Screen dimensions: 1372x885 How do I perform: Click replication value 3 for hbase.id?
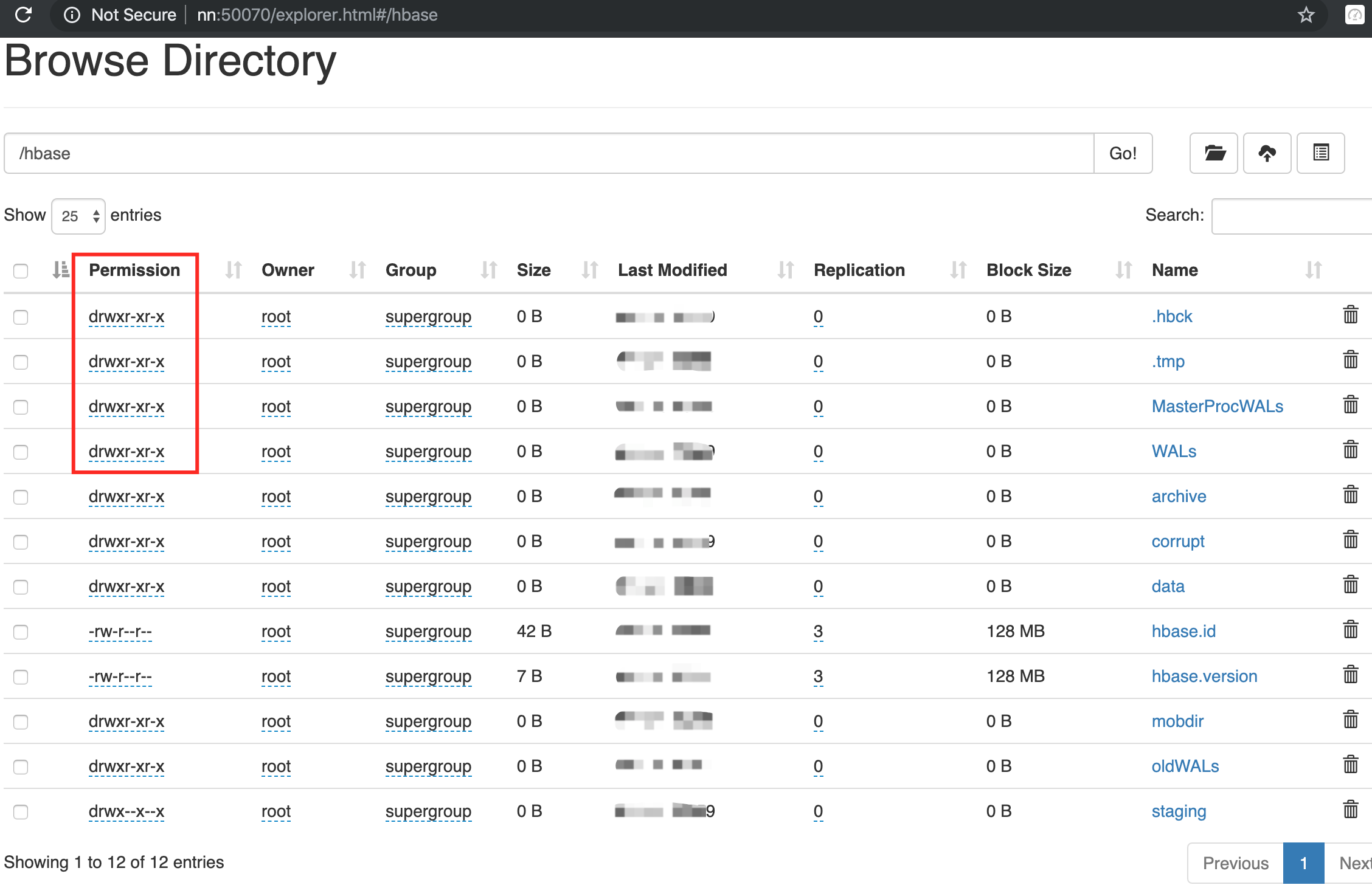pos(818,631)
